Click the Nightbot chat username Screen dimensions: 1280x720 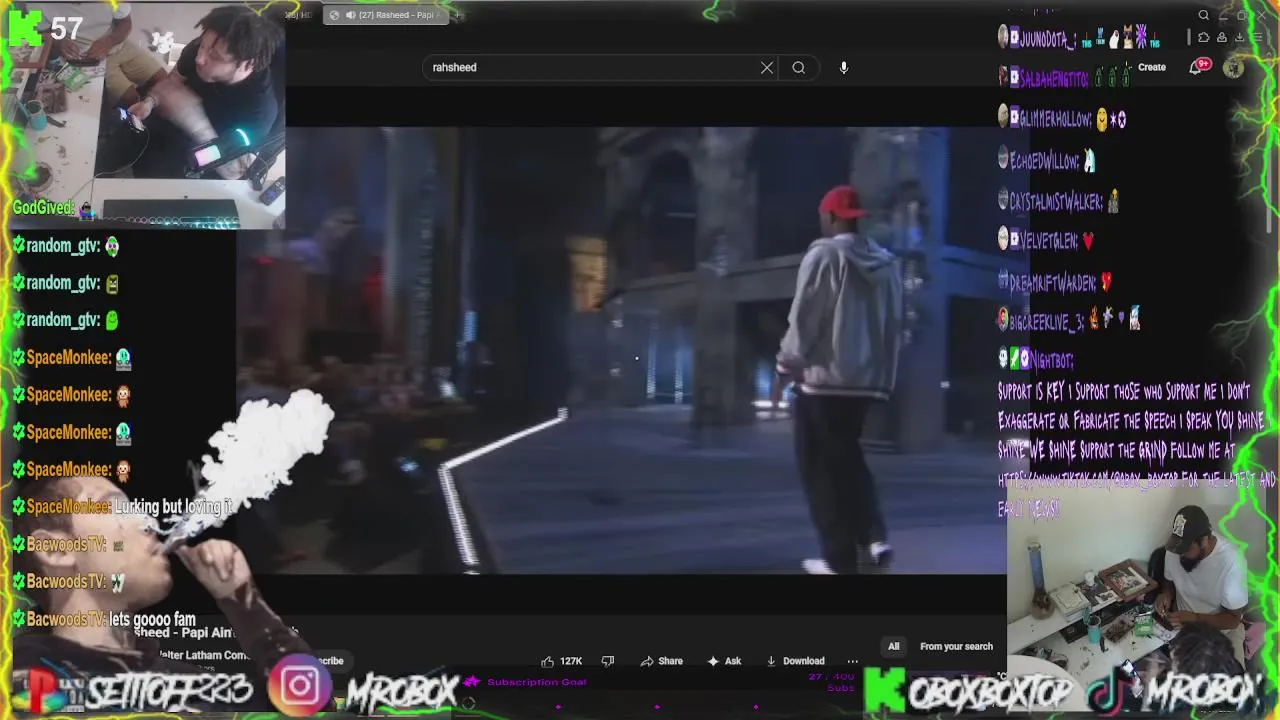coord(1051,360)
